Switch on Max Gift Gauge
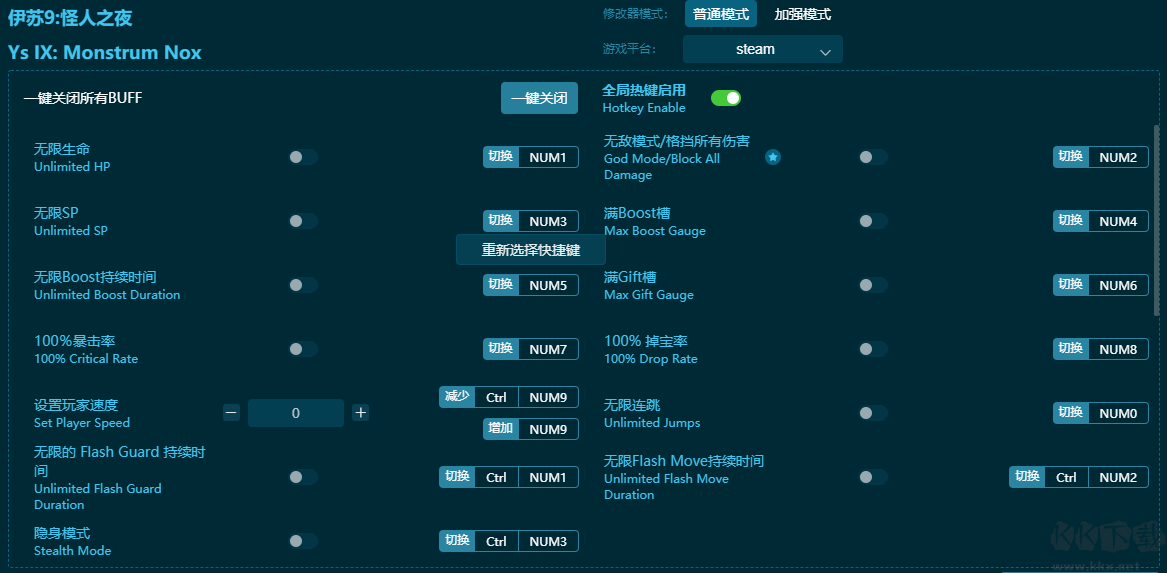1167x573 pixels. click(873, 285)
